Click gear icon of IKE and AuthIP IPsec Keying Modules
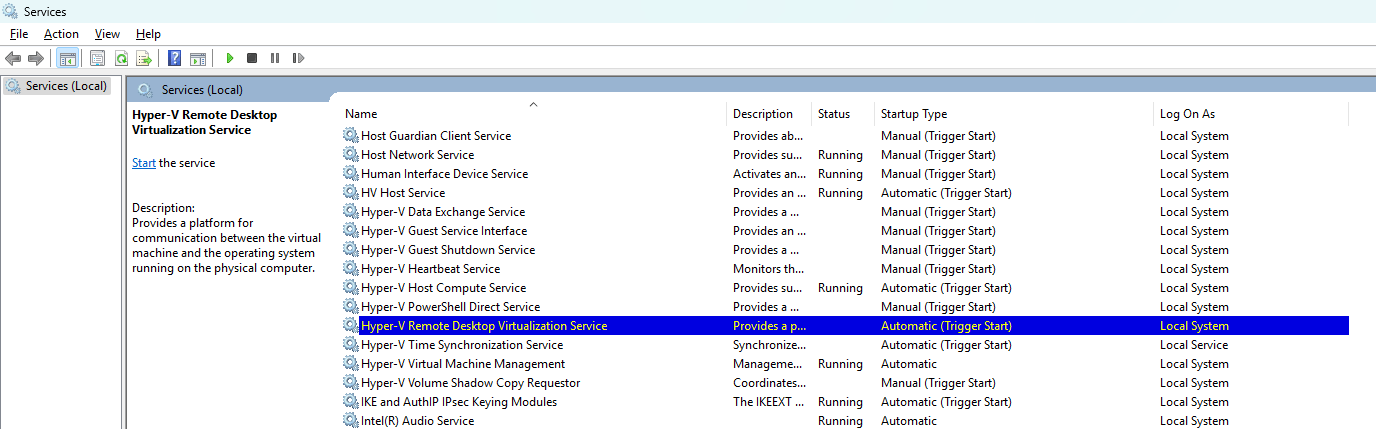1376x429 pixels. (x=351, y=402)
